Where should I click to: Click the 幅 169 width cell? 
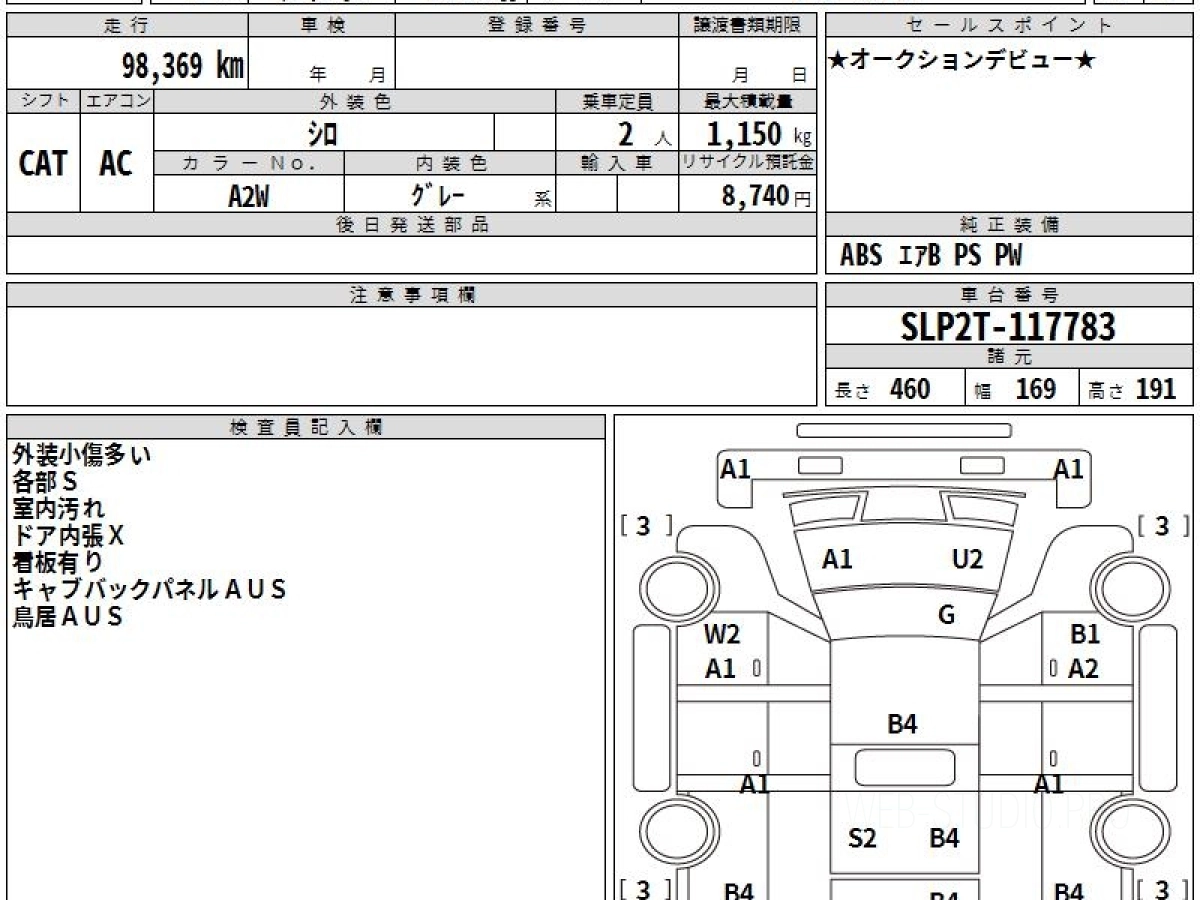(1023, 388)
